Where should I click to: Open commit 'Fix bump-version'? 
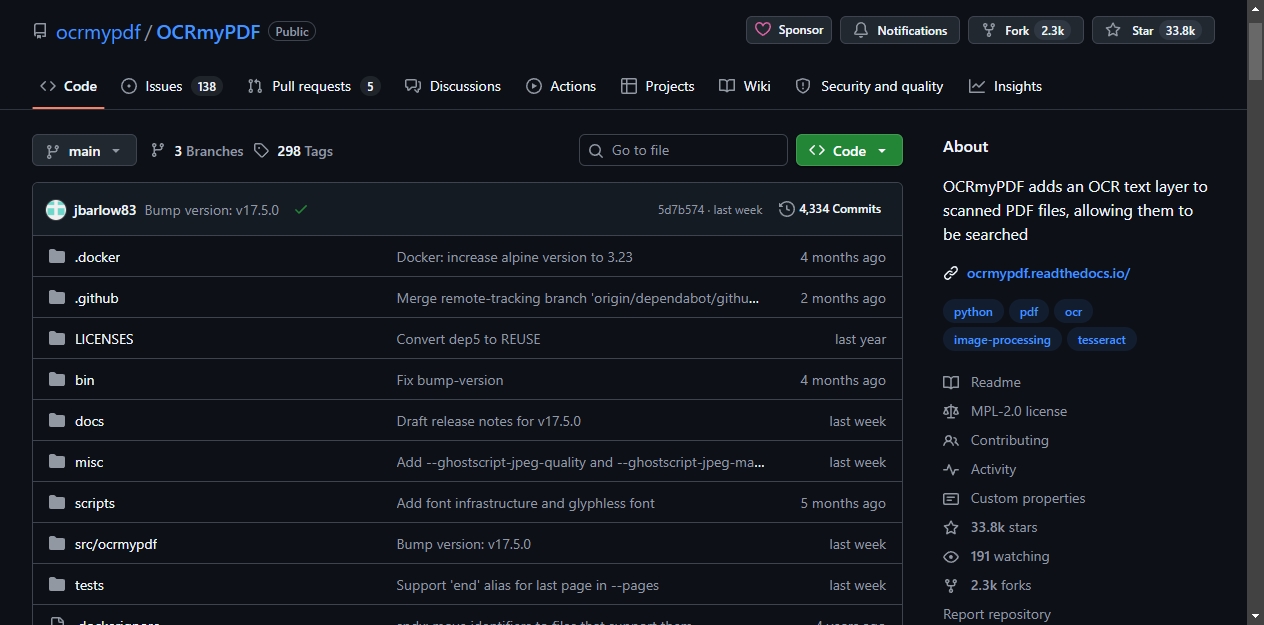450,380
